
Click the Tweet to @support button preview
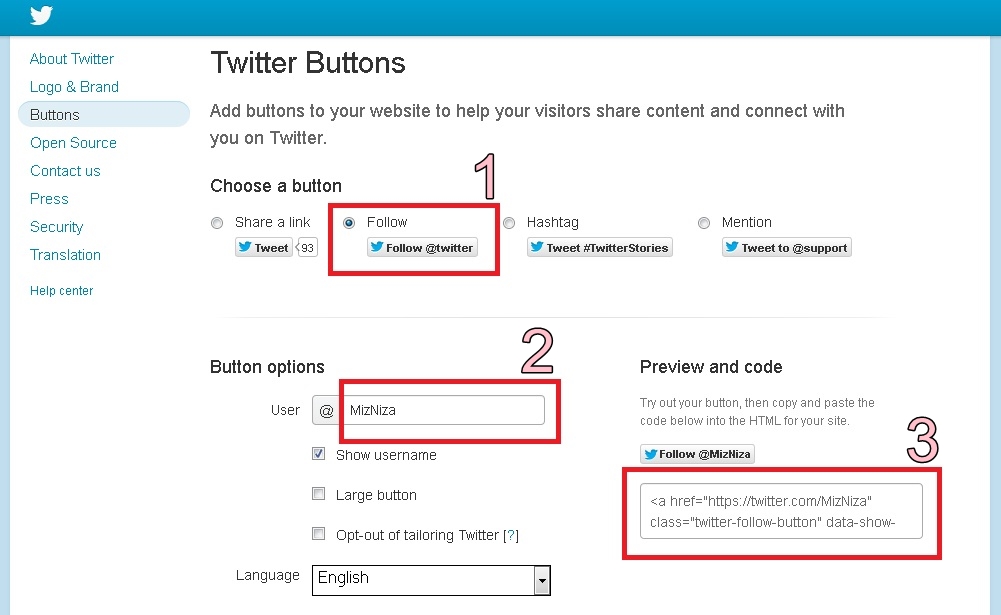[x=786, y=247]
